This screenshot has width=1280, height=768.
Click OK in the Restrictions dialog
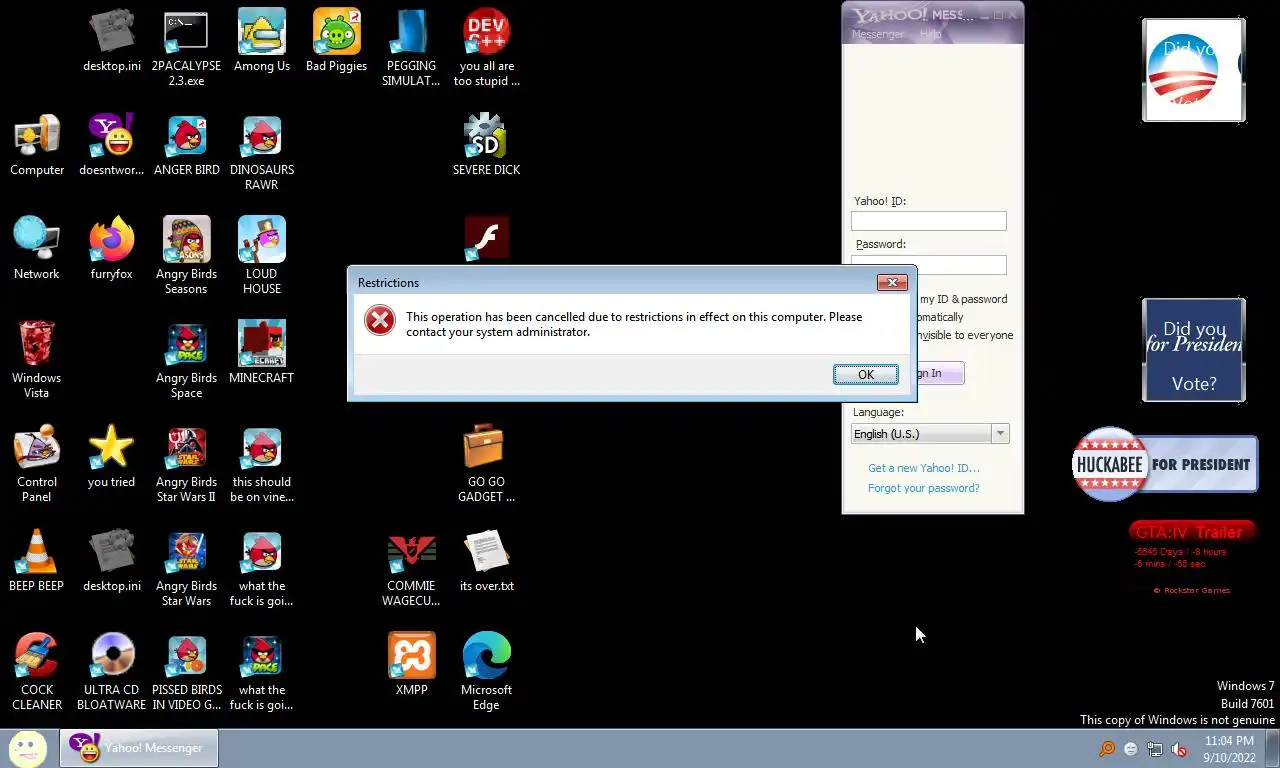click(x=865, y=374)
